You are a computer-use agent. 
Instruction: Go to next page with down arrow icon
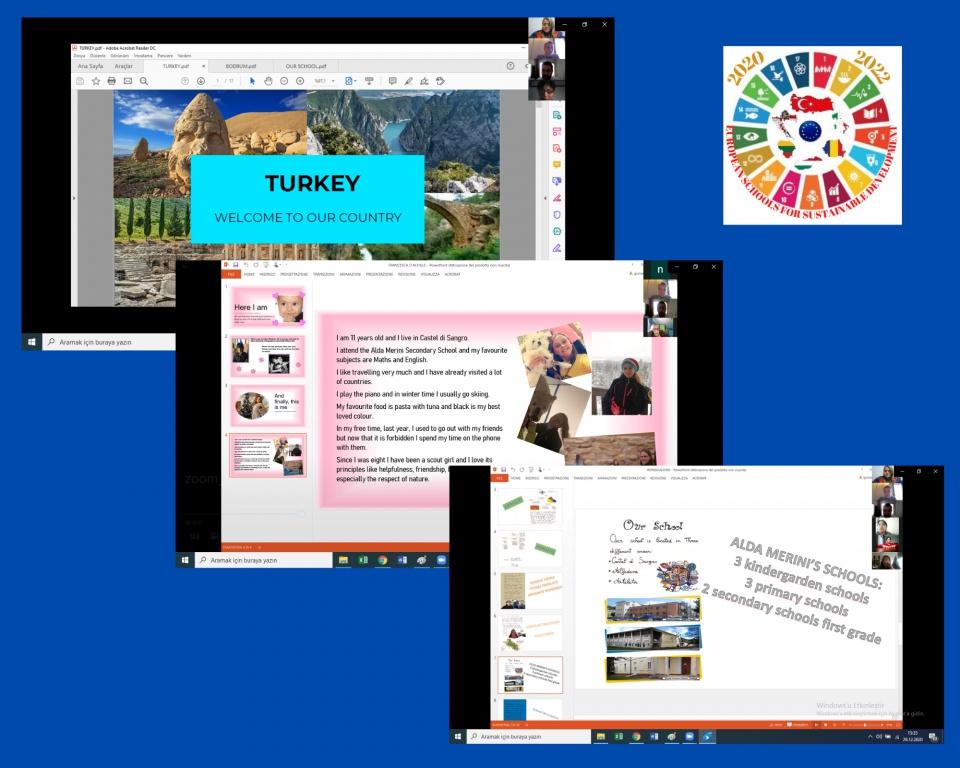[x=200, y=81]
